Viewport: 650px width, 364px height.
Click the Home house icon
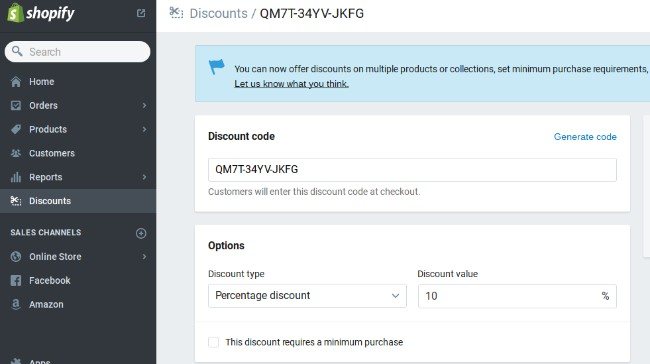click(16, 82)
